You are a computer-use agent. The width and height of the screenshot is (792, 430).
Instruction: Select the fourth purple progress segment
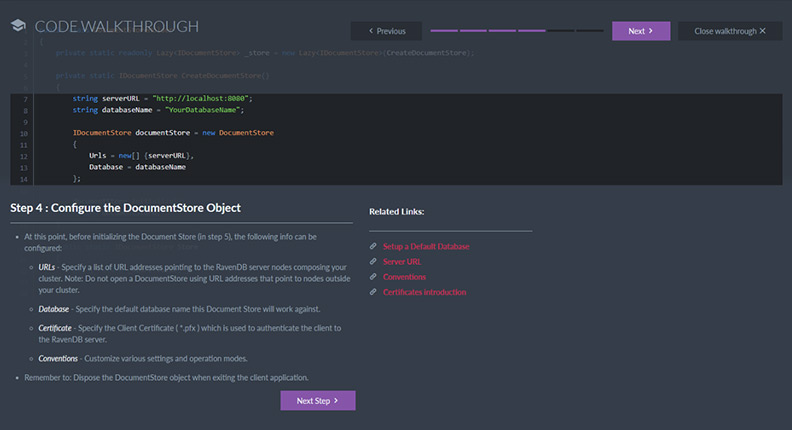[x=532, y=31]
